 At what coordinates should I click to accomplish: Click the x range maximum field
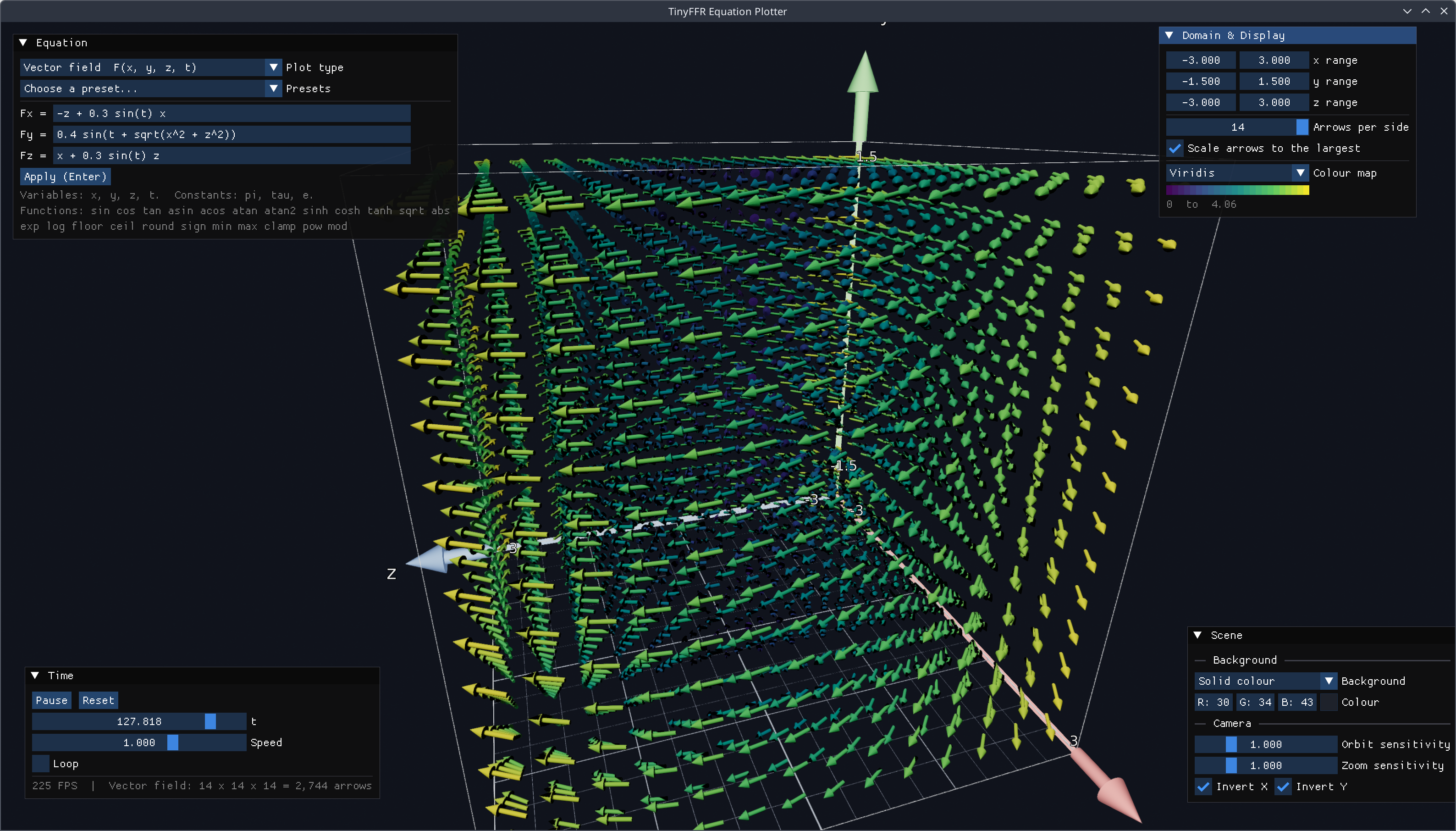pyautogui.click(x=1274, y=60)
